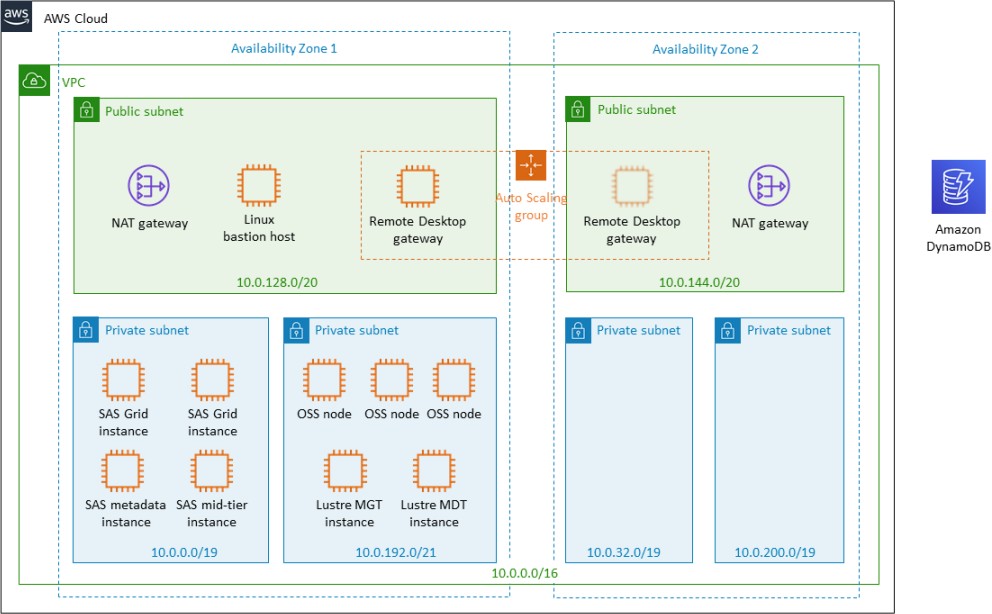Click the lock icon of the 10.0.32.0/19 private subnet
The width and height of the screenshot is (992, 614).
pos(578,330)
